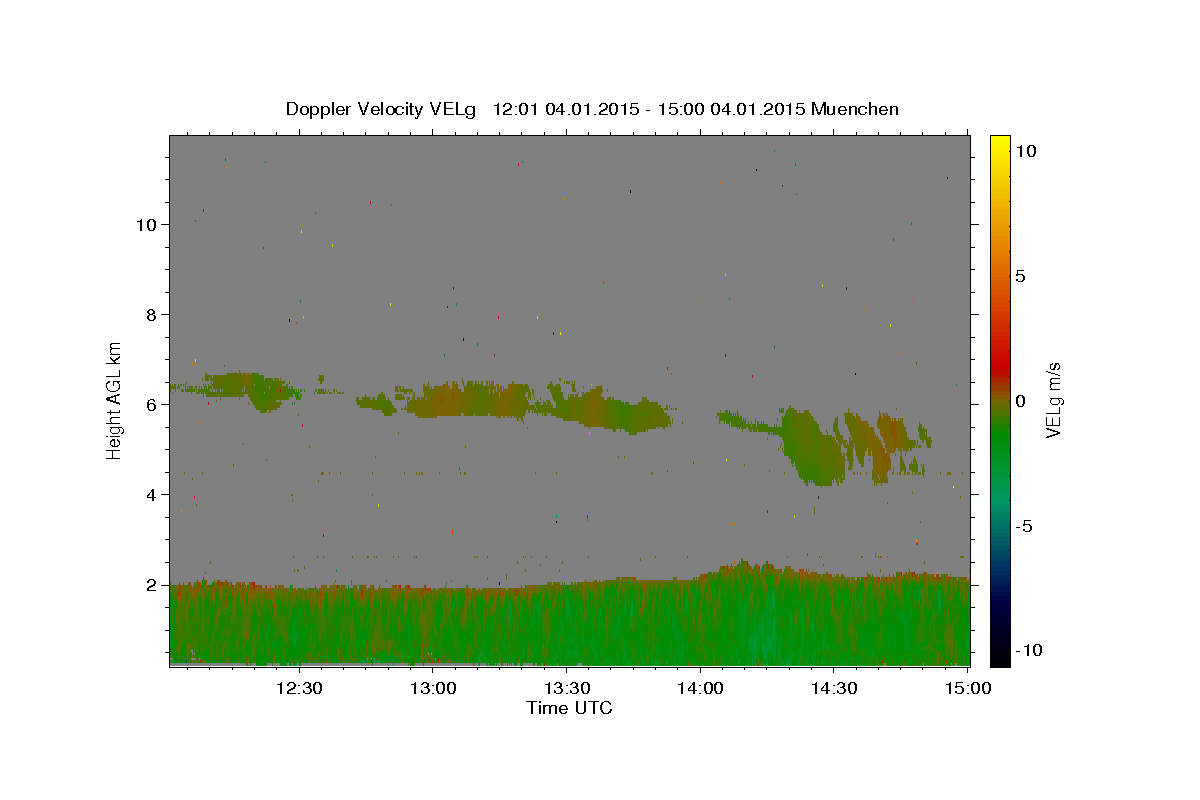Click the "Muenchen" location label in the title
Viewport: 1200px width, 800px height.
tap(855, 109)
